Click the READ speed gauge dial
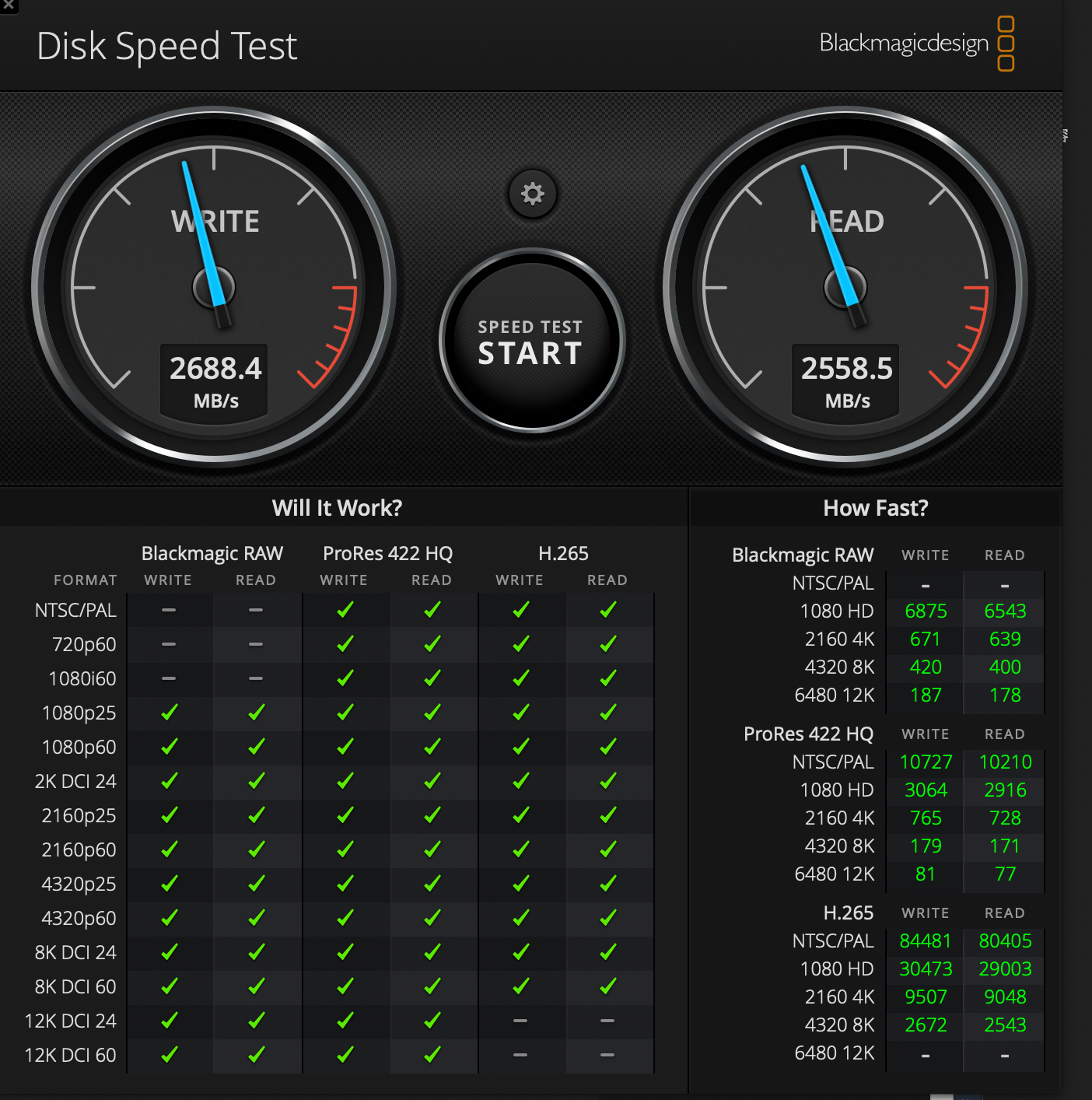 click(845, 287)
